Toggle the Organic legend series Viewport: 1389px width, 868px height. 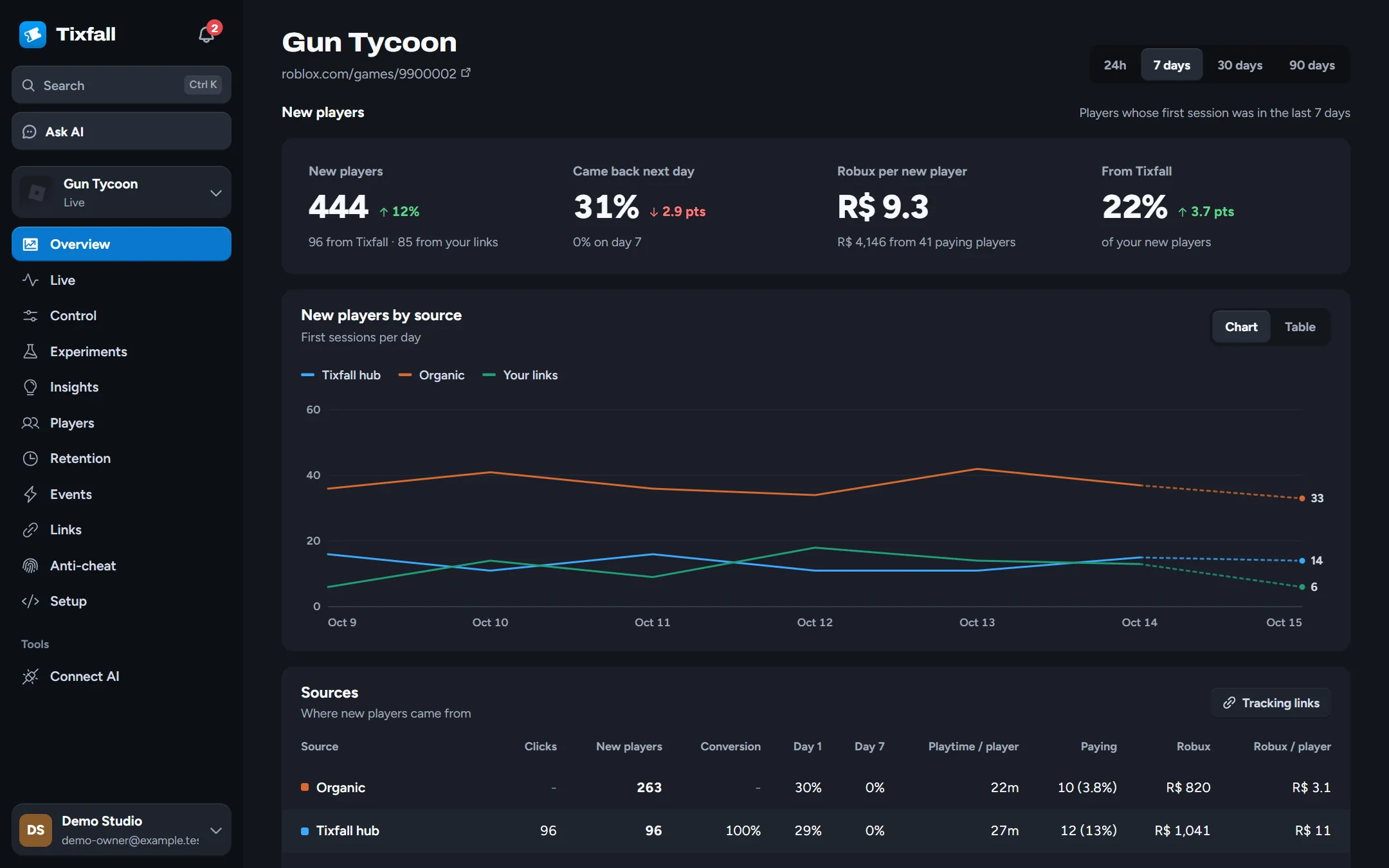pos(431,375)
